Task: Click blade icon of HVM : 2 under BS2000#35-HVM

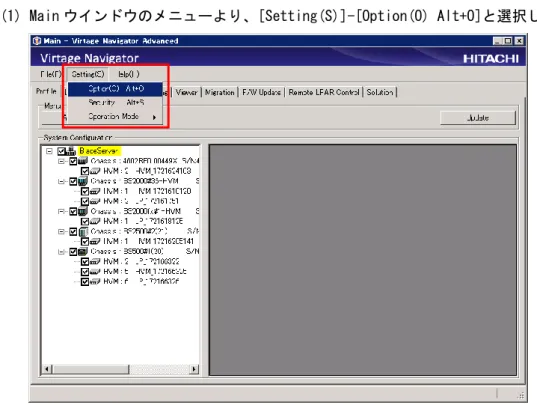Action: point(95,201)
